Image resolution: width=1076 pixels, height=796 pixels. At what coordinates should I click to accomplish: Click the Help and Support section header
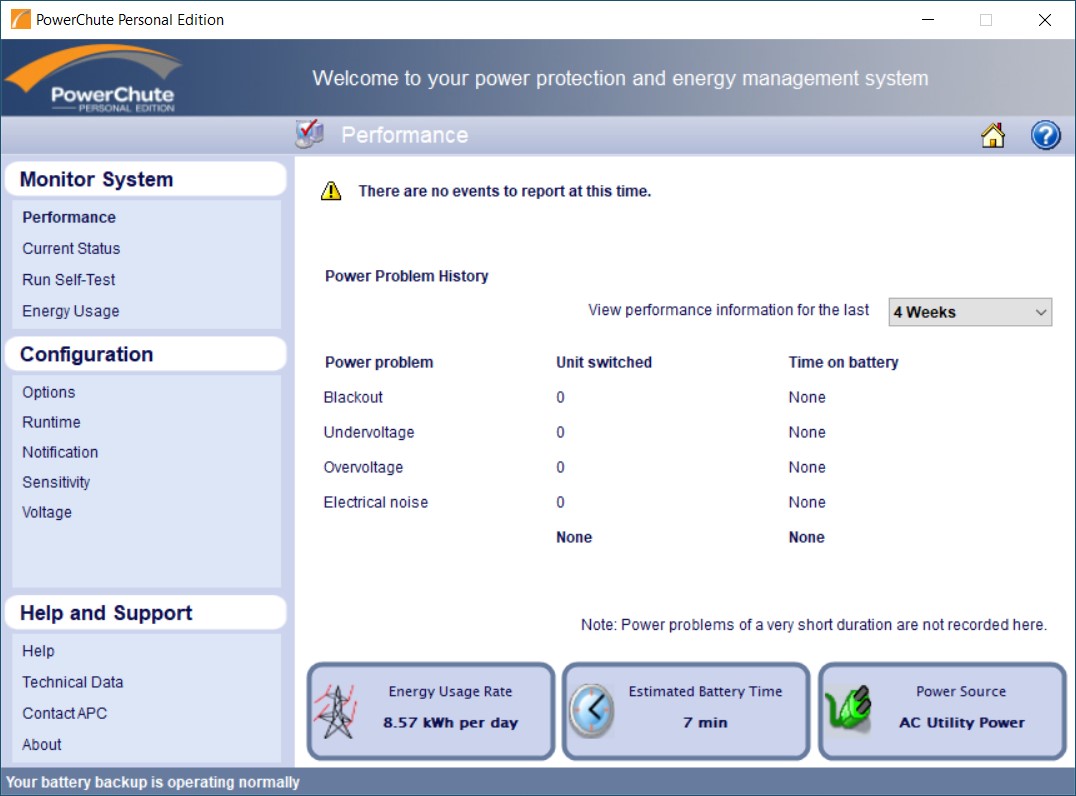145,613
